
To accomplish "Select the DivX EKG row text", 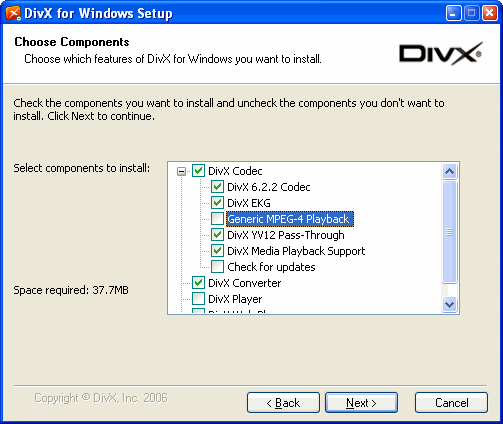I will click(x=249, y=203).
